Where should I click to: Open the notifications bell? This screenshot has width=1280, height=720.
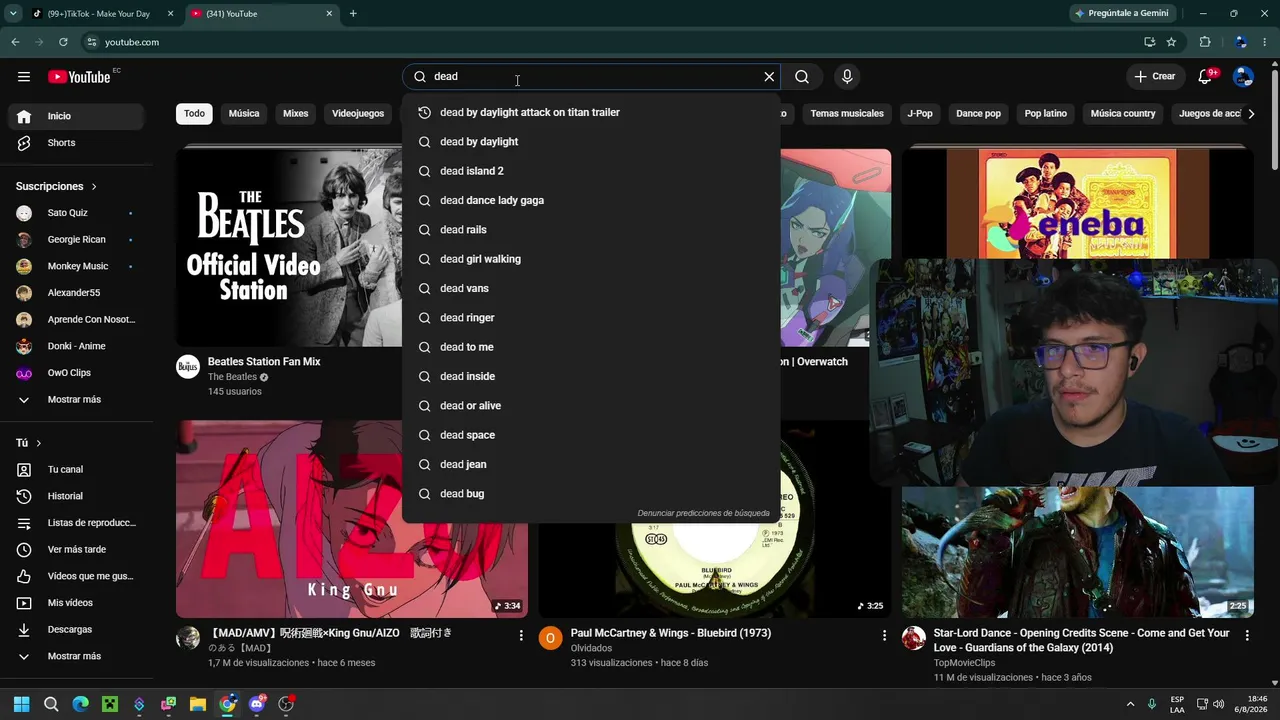click(1205, 77)
